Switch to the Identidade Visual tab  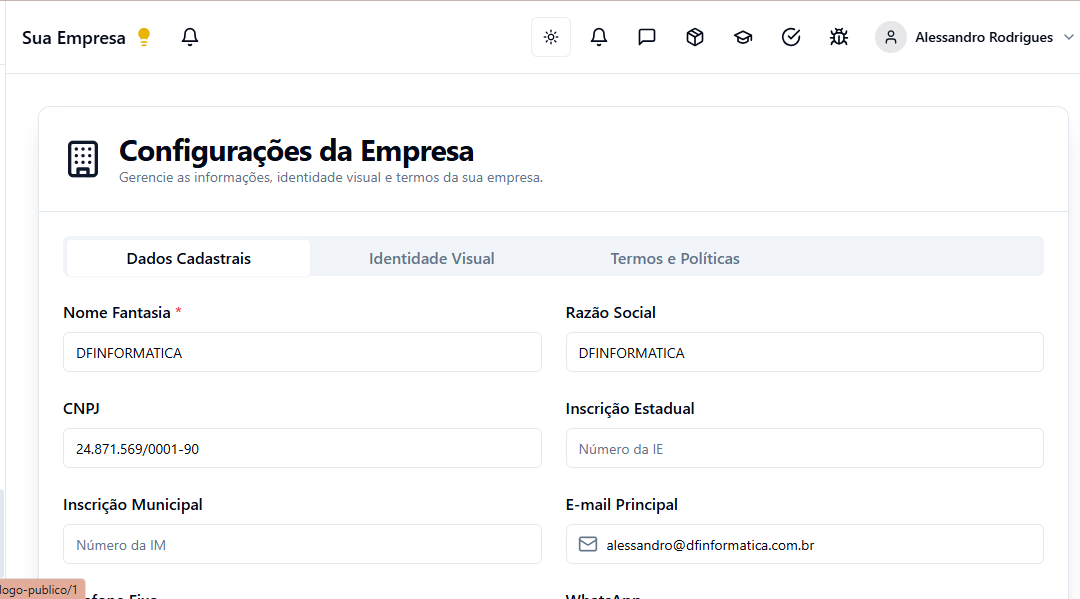tap(431, 258)
